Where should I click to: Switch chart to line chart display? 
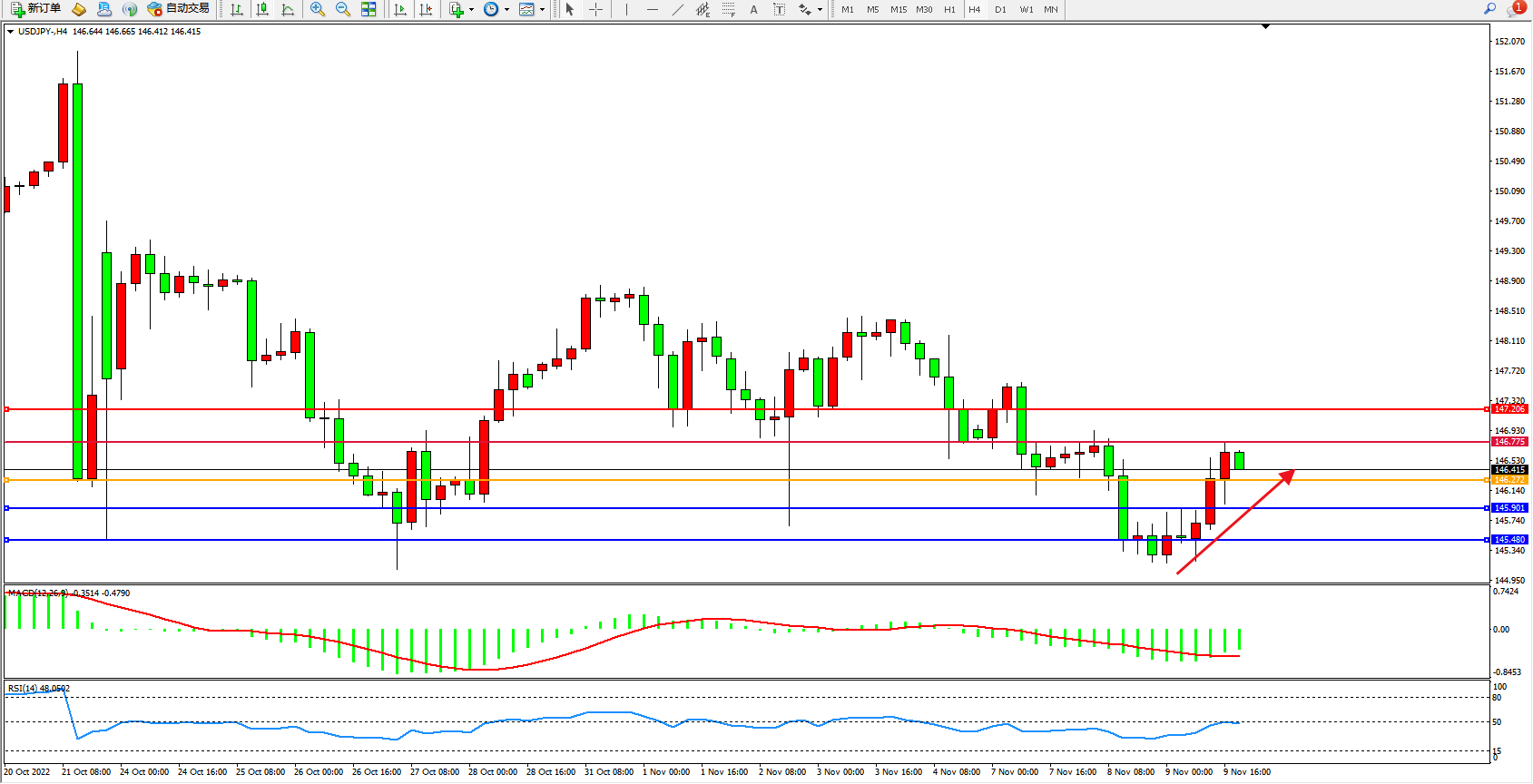pos(288,9)
